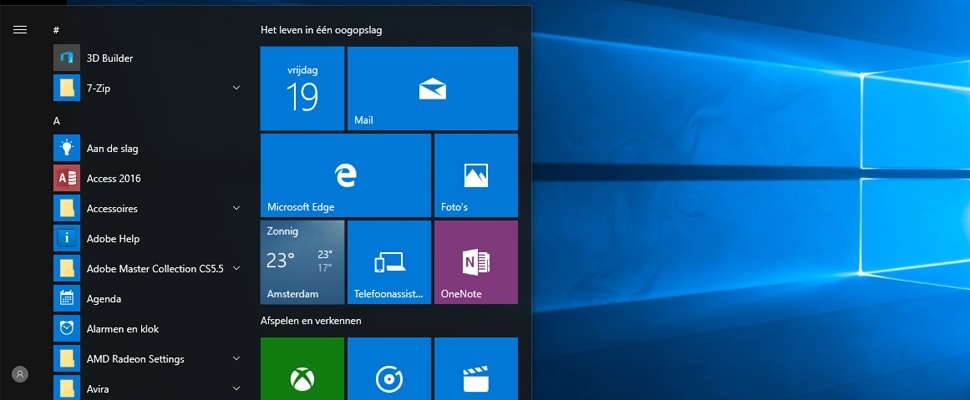Select the 'Aan de slag' label
Screen dimensions: 970x400
(x=113, y=148)
